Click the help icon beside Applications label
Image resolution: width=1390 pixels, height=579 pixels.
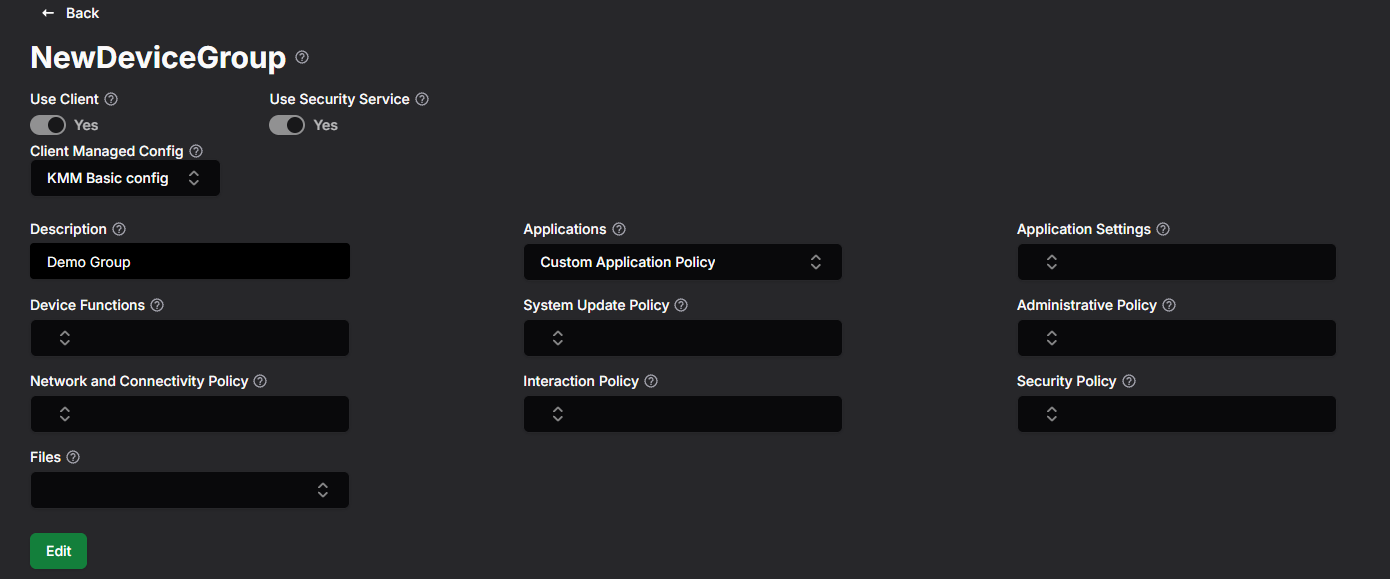pos(619,229)
